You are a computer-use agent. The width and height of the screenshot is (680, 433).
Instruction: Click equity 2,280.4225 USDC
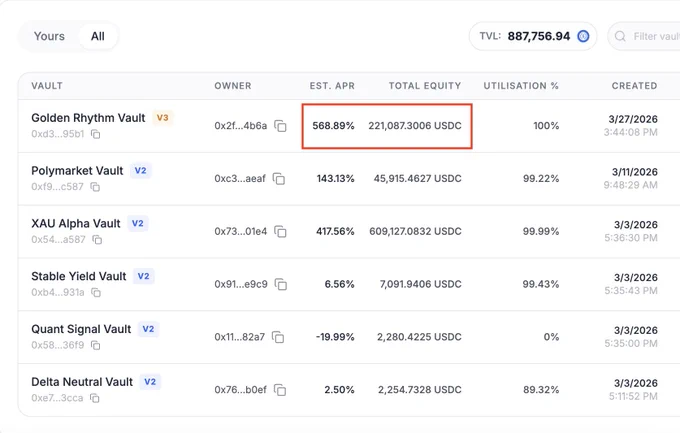pos(419,337)
